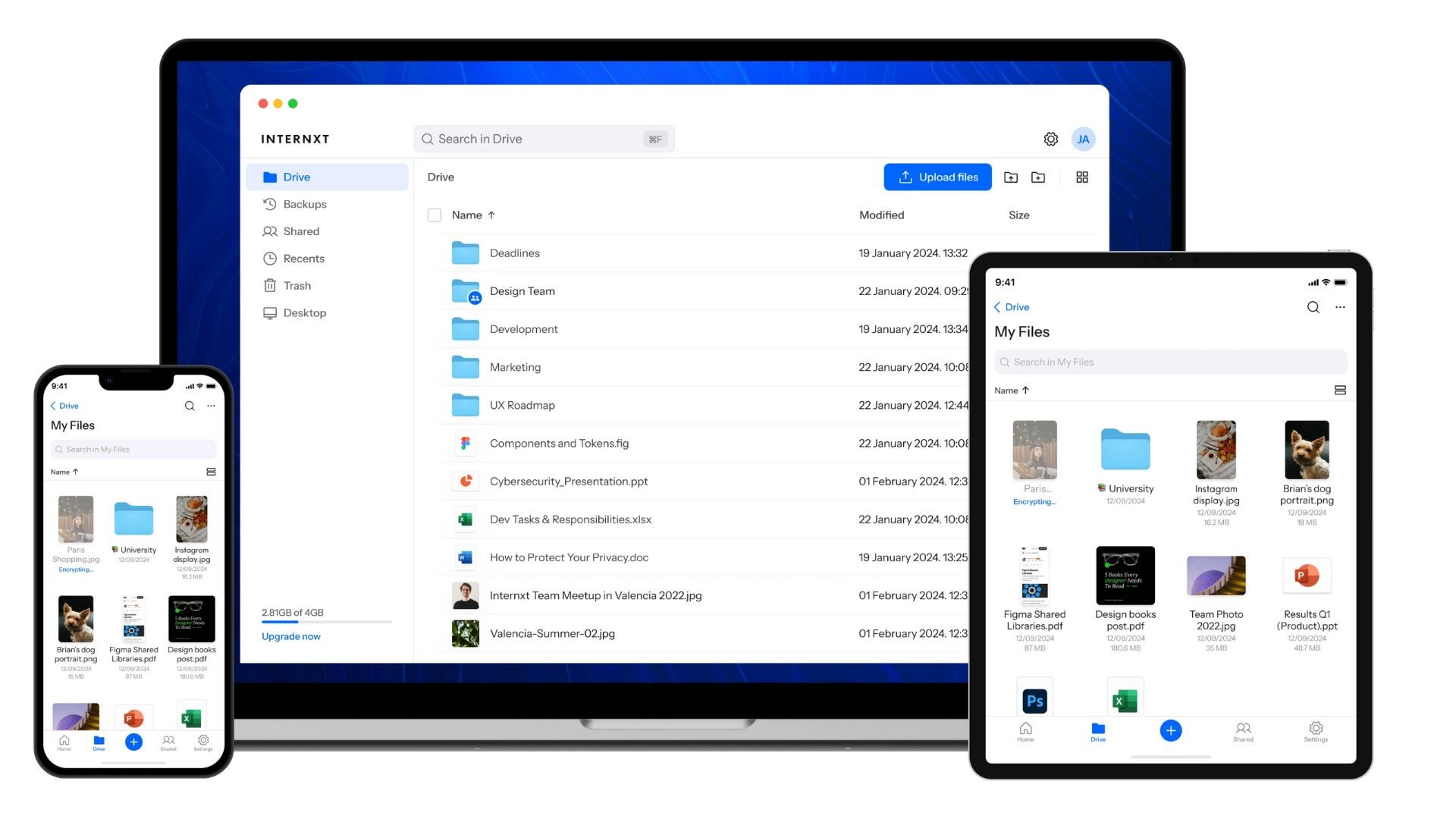Open Desktop sync section
The height and width of the screenshot is (819, 1456).
tap(303, 311)
